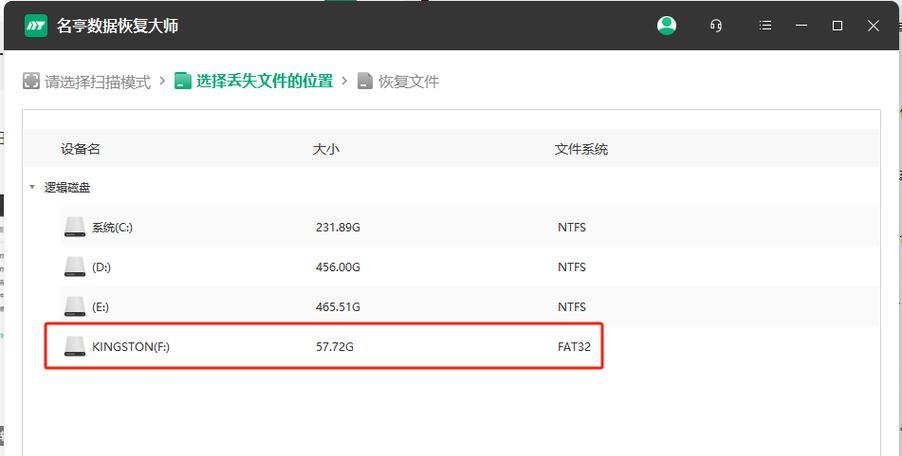Collapse the 逻辑磁盘 group arrow

coord(32,187)
